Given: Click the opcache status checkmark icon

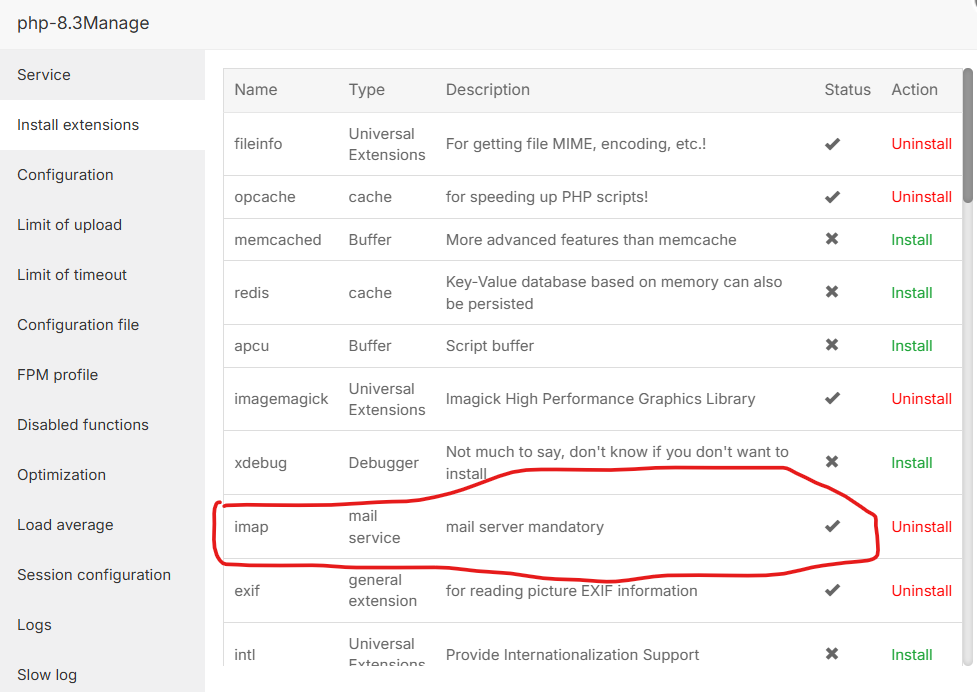Looking at the screenshot, I should coord(832,197).
